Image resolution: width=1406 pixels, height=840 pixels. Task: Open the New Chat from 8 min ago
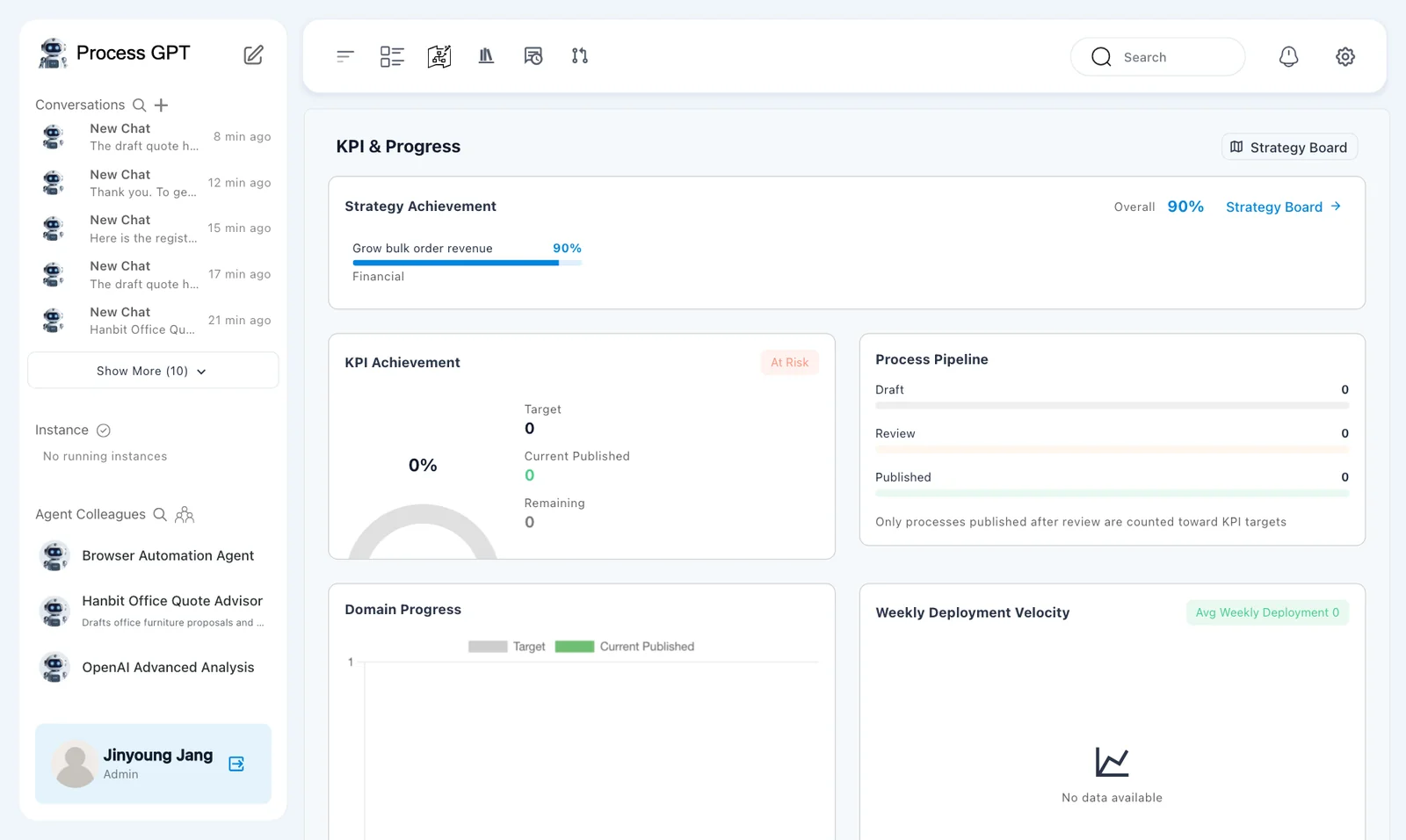pos(153,137)
